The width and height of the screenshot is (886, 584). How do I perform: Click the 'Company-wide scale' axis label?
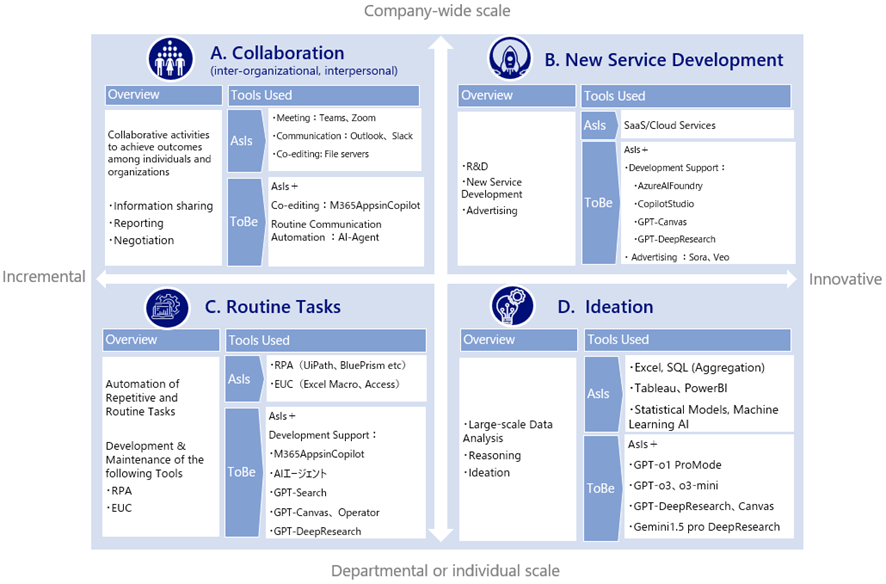click(437, 11)
